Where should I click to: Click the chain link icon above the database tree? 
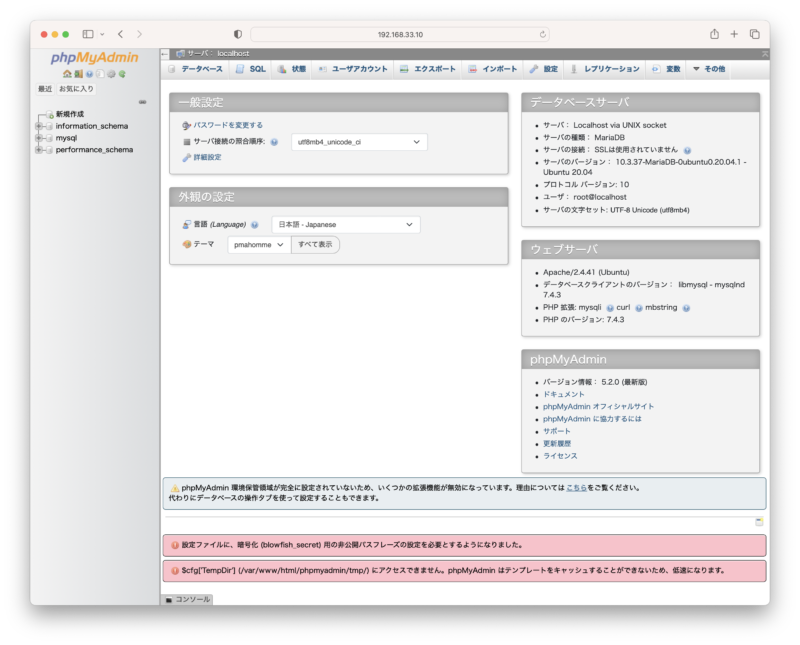click(142, 102)
